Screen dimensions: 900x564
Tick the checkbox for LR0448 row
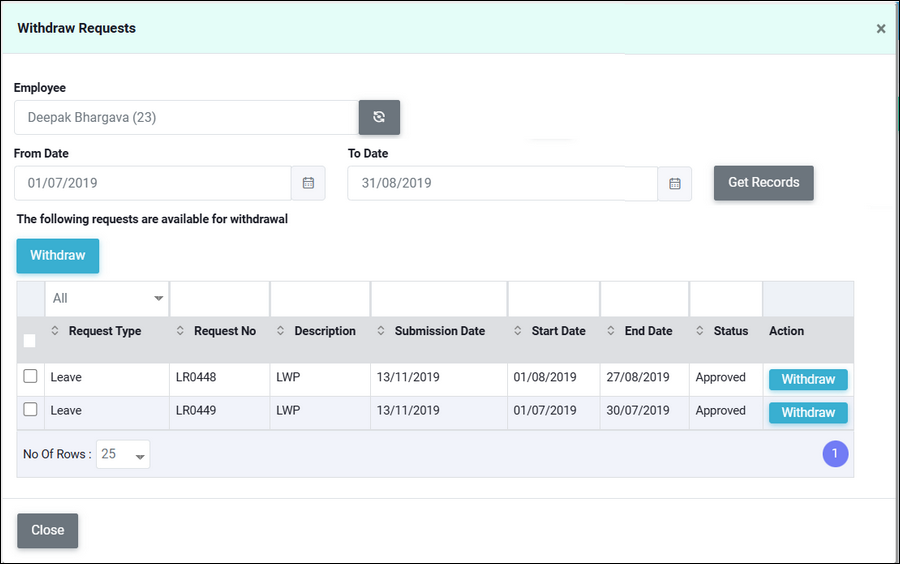point(30,376)
